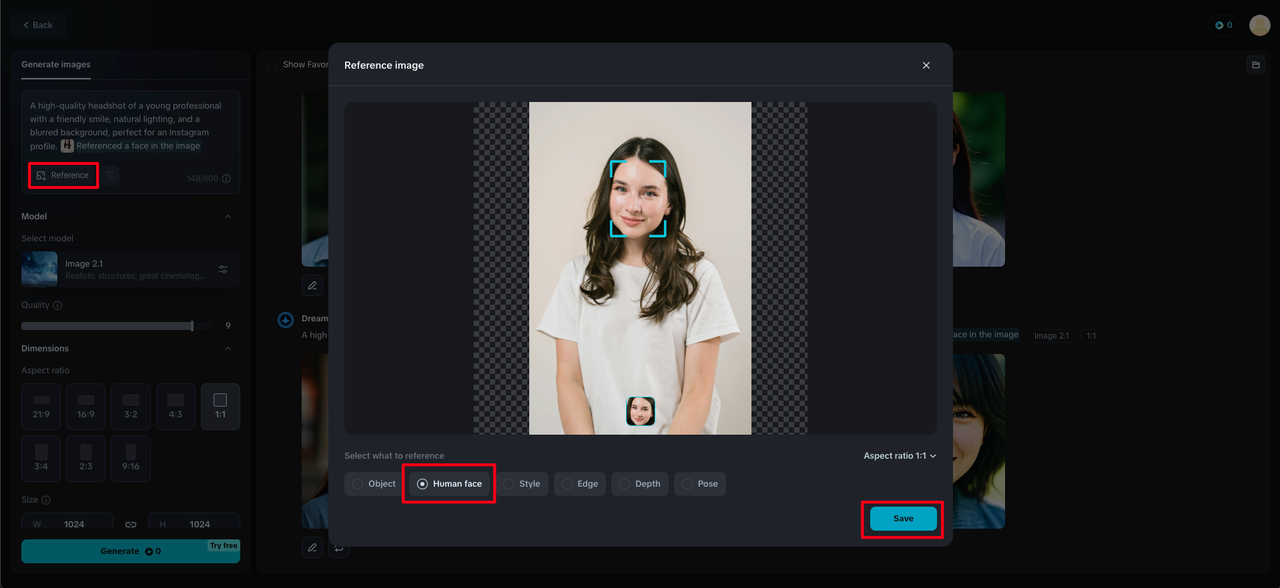Click the width input field
The height and width of the screenshot is (588, 1280).
[67, 523]
